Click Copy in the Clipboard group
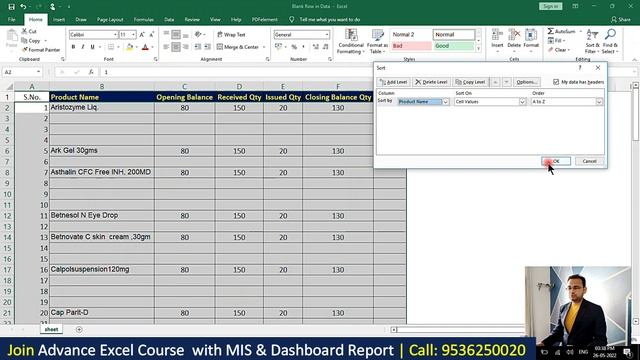Viewport: 640px width, 360px height. click(x=31, y=40)
